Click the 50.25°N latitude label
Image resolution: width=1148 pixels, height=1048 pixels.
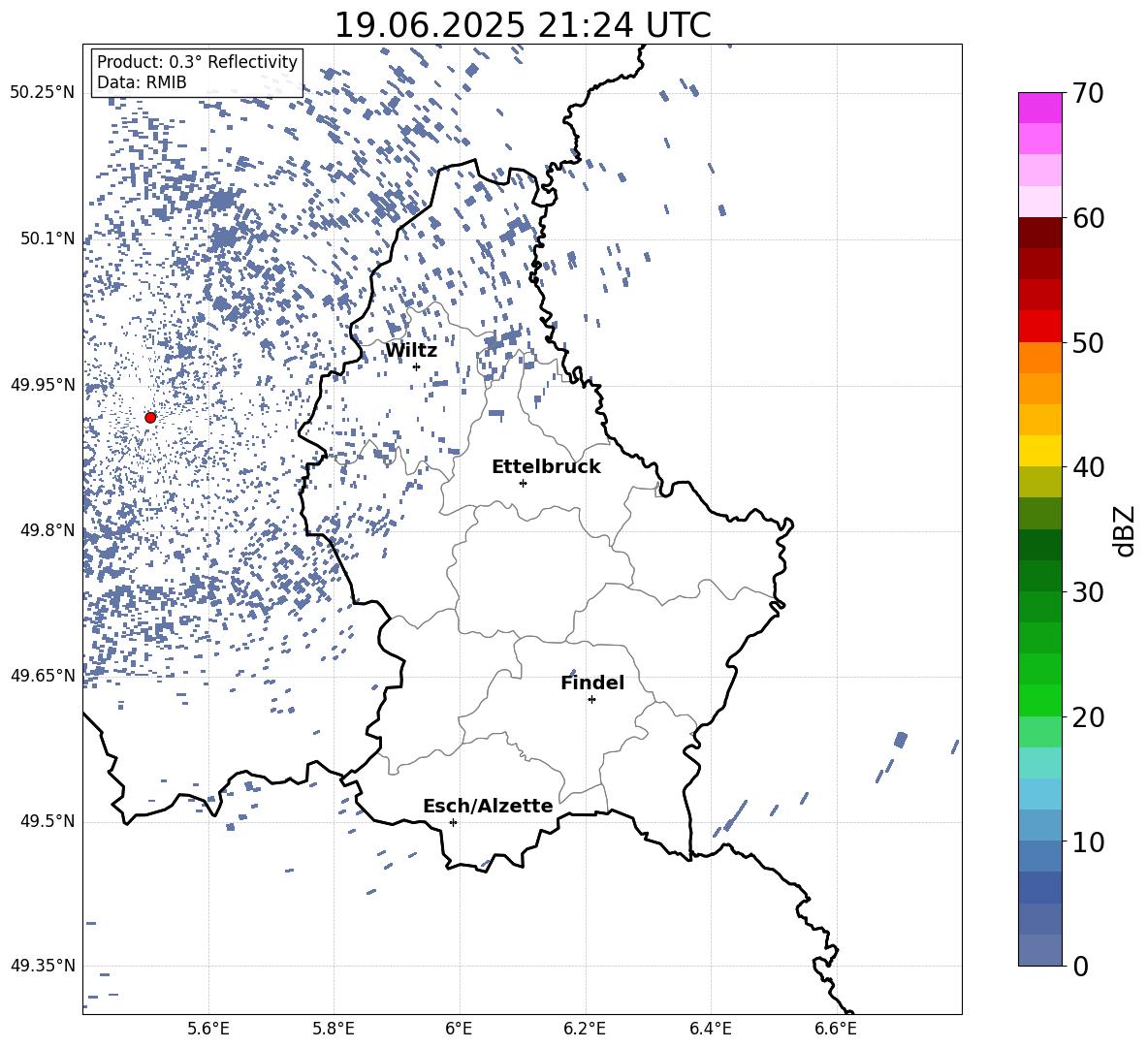43,93
